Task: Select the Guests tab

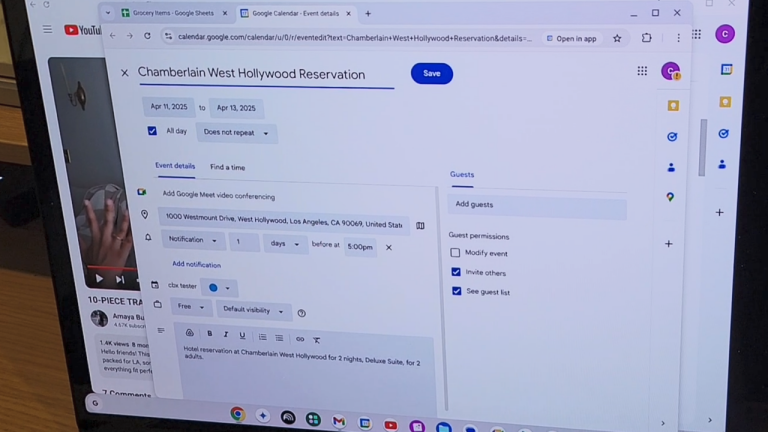Action: pos(462,175)
